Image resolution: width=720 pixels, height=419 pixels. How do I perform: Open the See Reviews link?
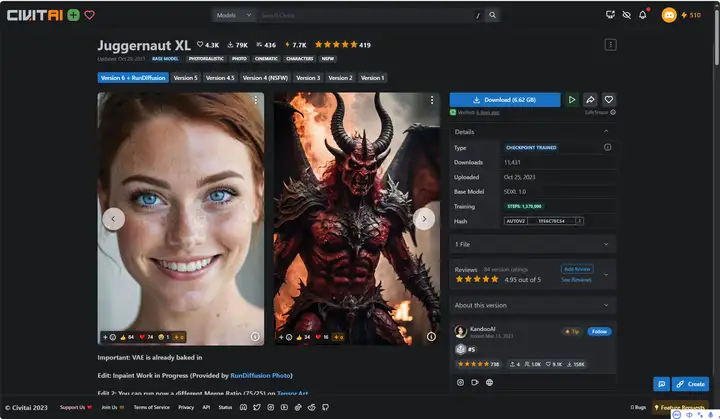[x=576, y=280]
